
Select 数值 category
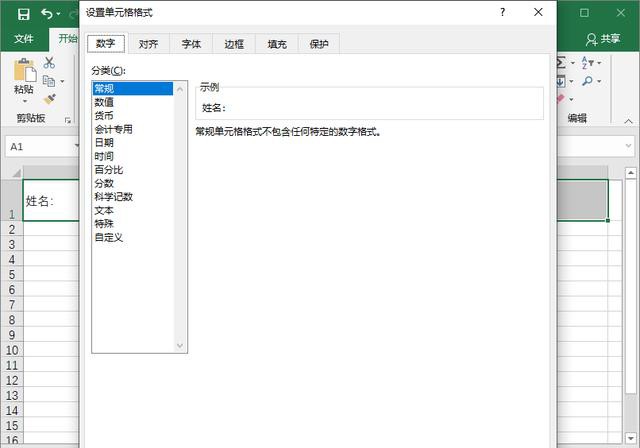(133, 102)
